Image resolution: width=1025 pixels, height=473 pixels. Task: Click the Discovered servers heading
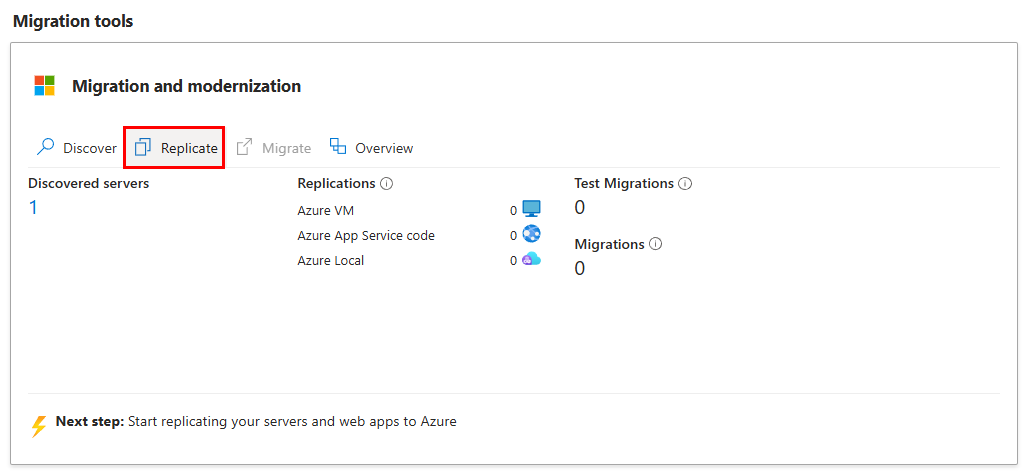89,184
